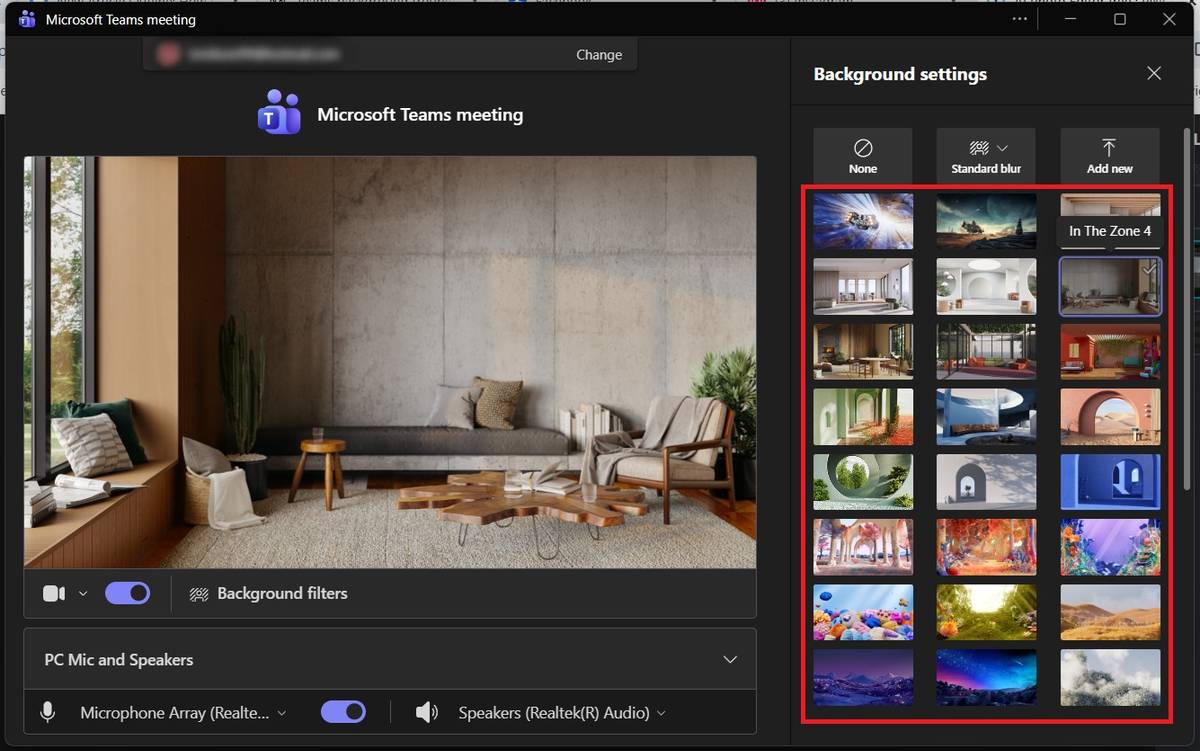Image resolution: width=1200 pixels, height=751 pixels.
Task: Click the microphone icon
Action: (47, 713)
